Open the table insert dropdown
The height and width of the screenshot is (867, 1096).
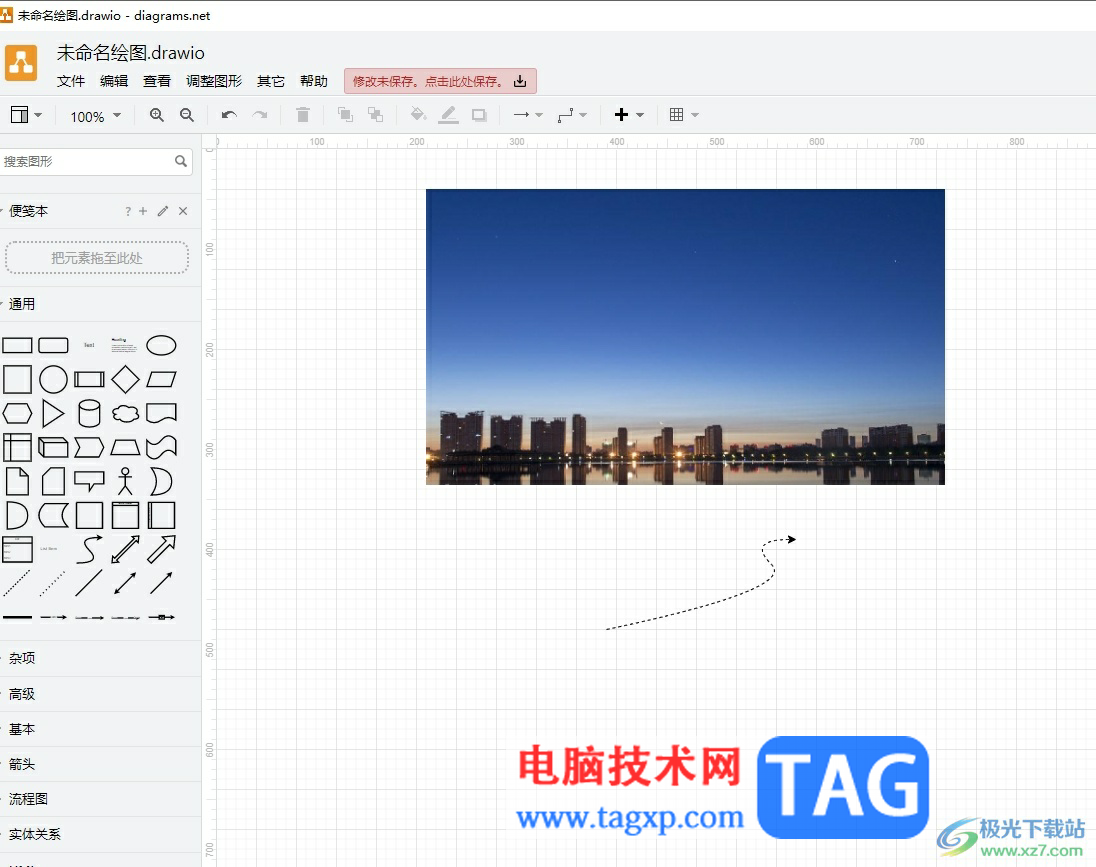[684, 115]
